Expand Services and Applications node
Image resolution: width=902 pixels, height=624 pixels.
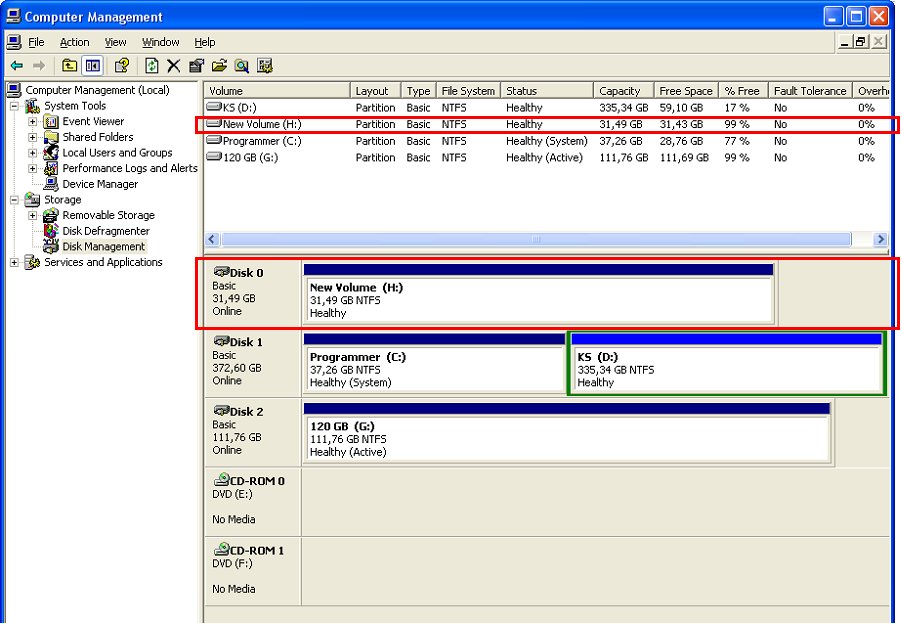point(15,262)
